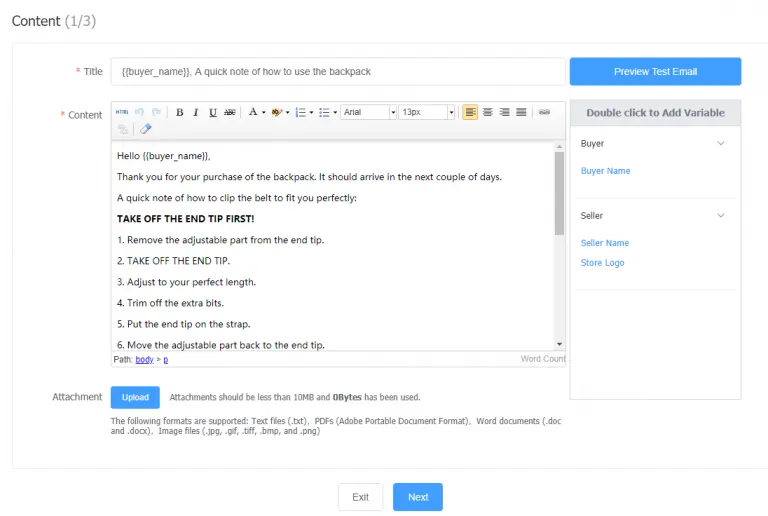Collapse the Seller variable section
Screen dimensions: 768x516
721,216
